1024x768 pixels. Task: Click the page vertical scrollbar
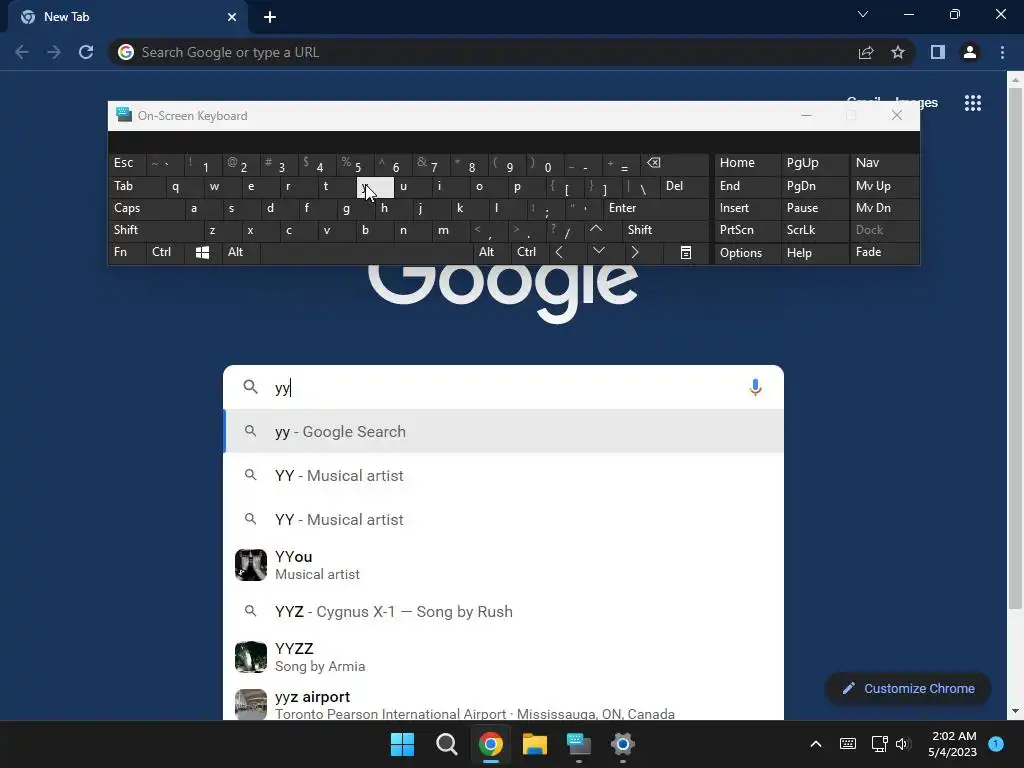point(1015,349)
